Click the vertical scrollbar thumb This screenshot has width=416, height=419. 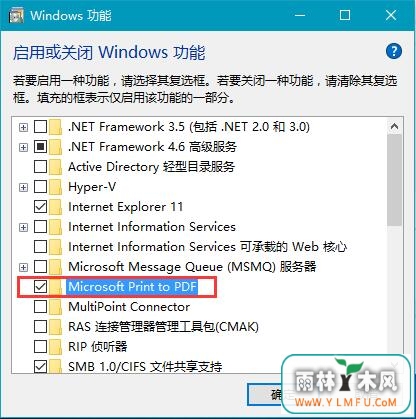[395, 180]
